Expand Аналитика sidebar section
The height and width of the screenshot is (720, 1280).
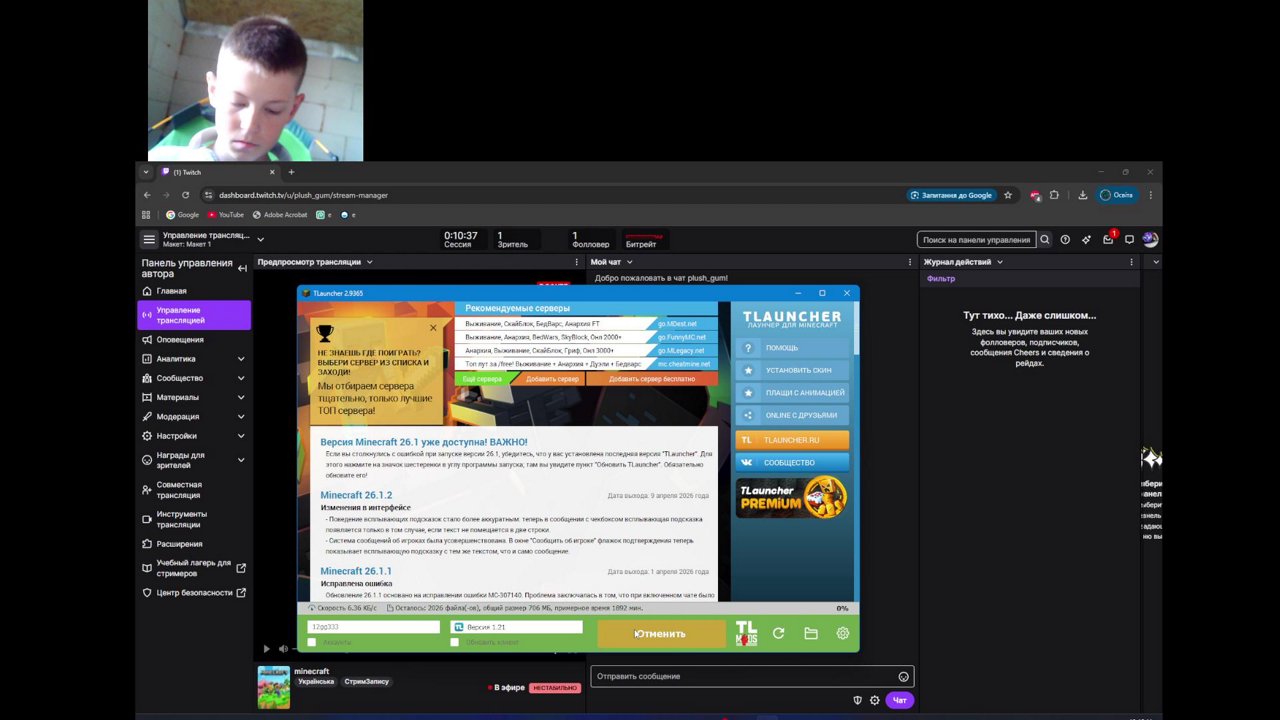click(x=241, y=359)
